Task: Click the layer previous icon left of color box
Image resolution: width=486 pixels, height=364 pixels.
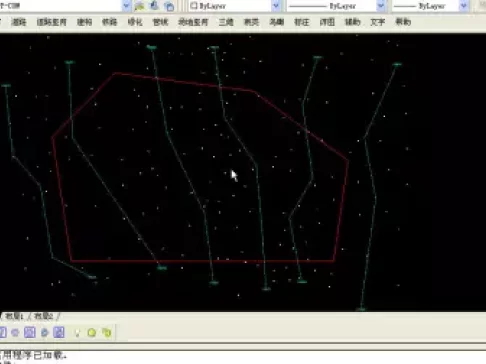Action: tap(169, 6)
